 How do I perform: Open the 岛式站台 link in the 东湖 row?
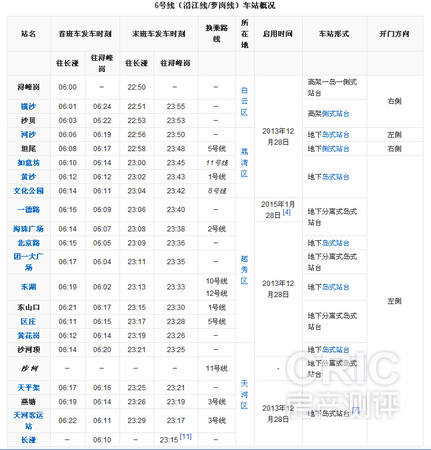coord(336,287)
